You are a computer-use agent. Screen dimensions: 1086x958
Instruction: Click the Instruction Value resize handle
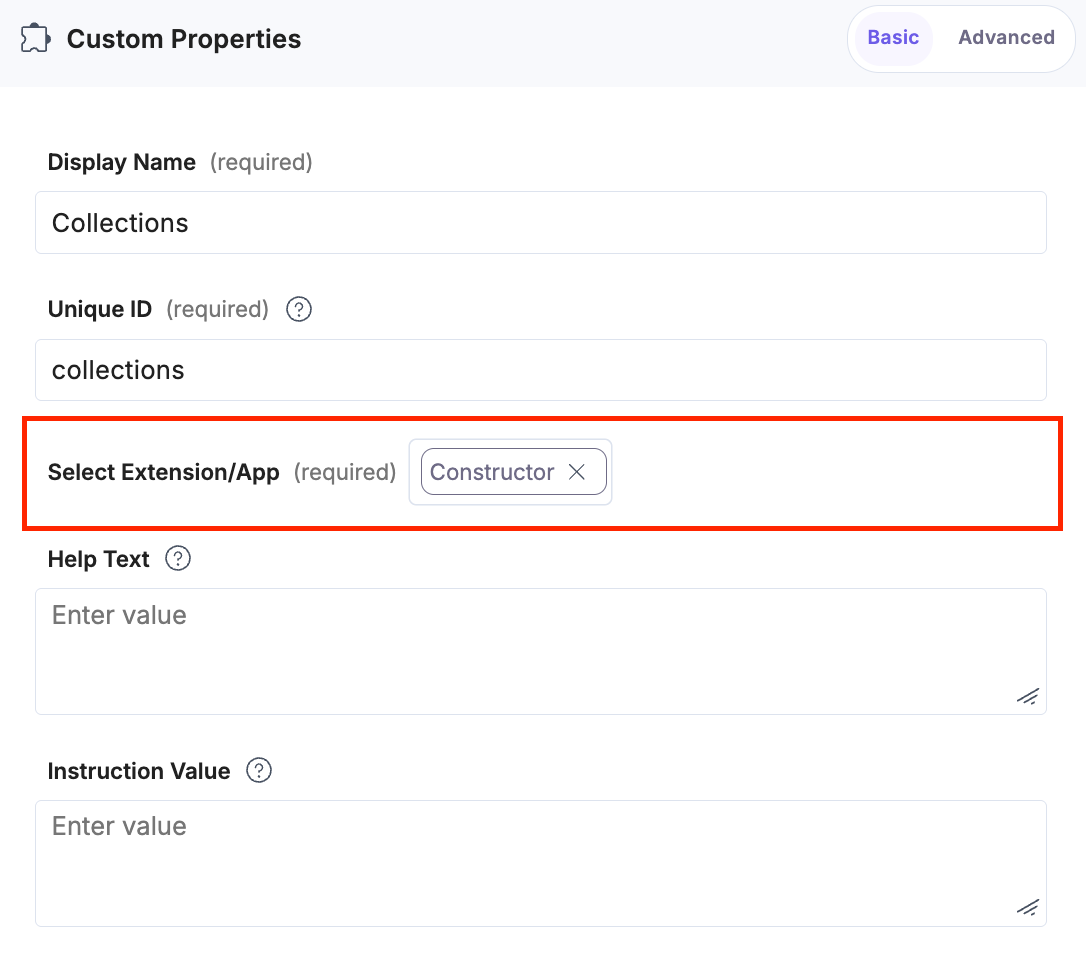point(1028,907)
